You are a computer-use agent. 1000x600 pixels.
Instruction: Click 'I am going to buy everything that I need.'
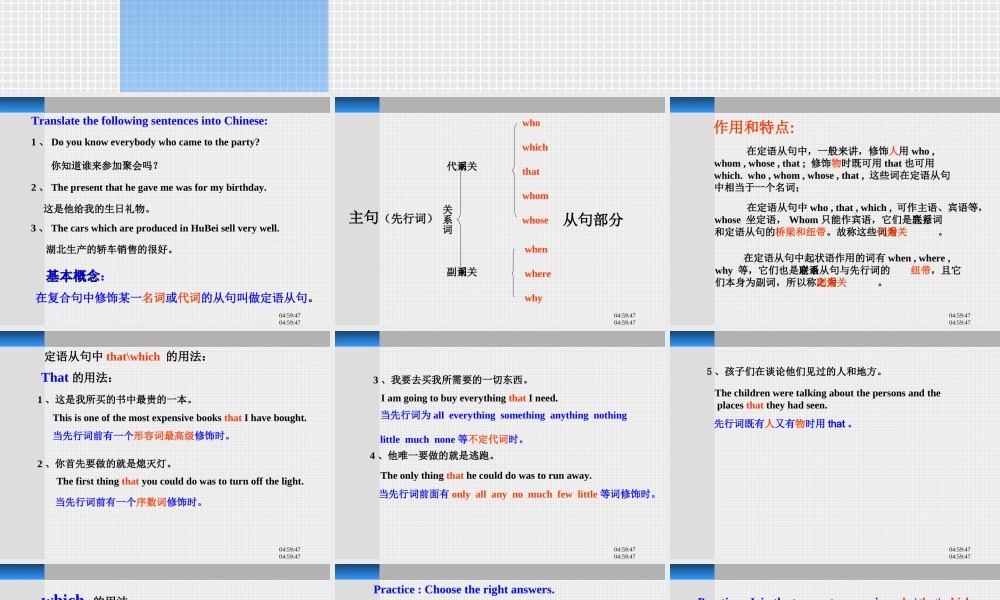pos(469,398)
